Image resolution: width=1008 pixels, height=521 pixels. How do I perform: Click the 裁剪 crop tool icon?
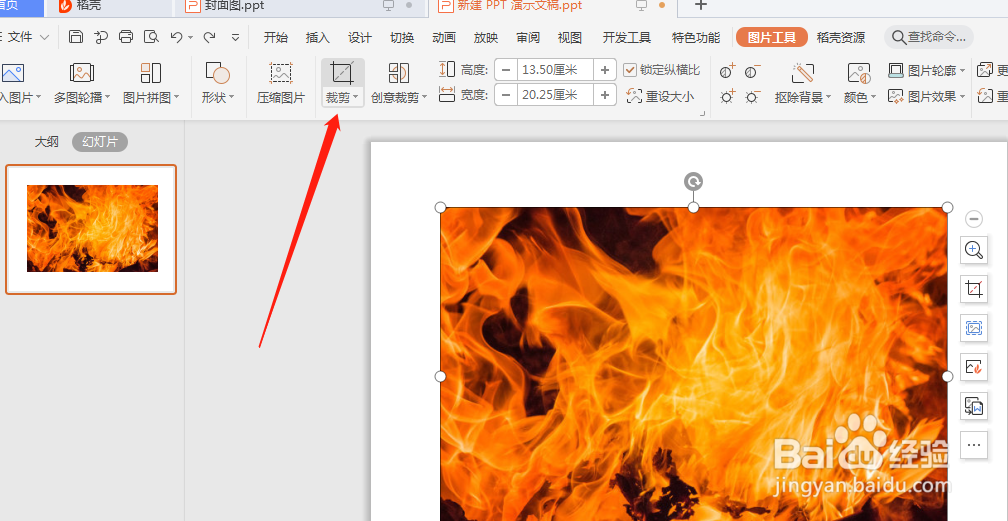tap(343, 73)
